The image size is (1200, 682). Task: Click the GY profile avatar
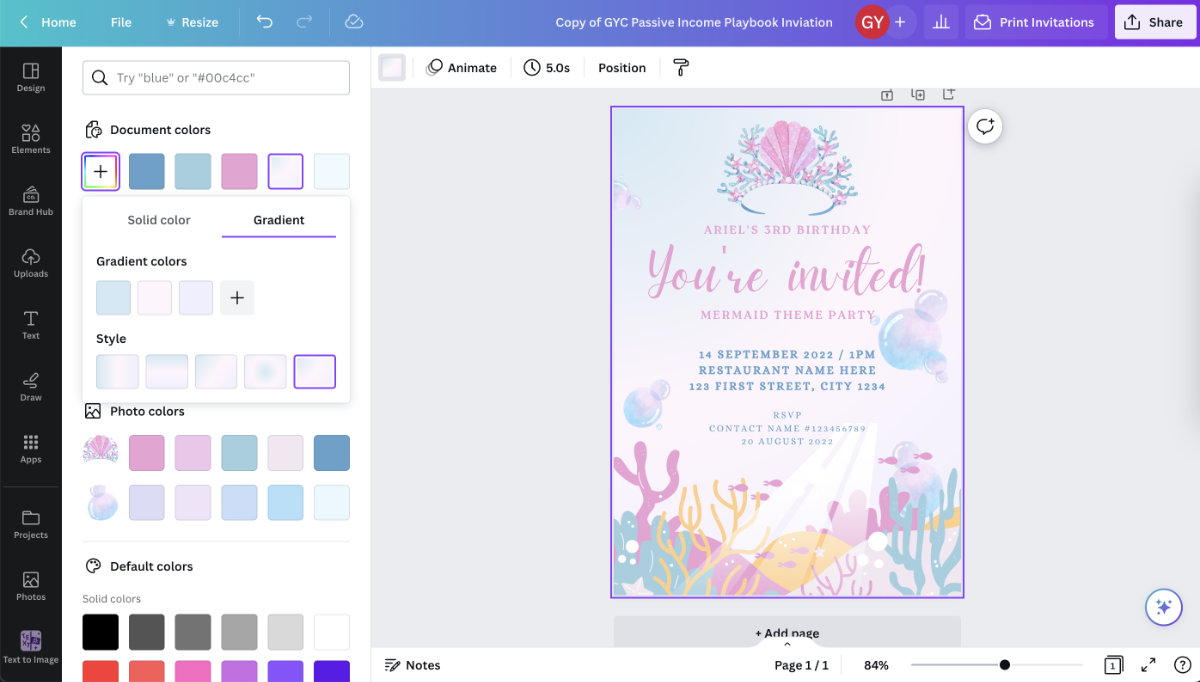click(872, 22)
